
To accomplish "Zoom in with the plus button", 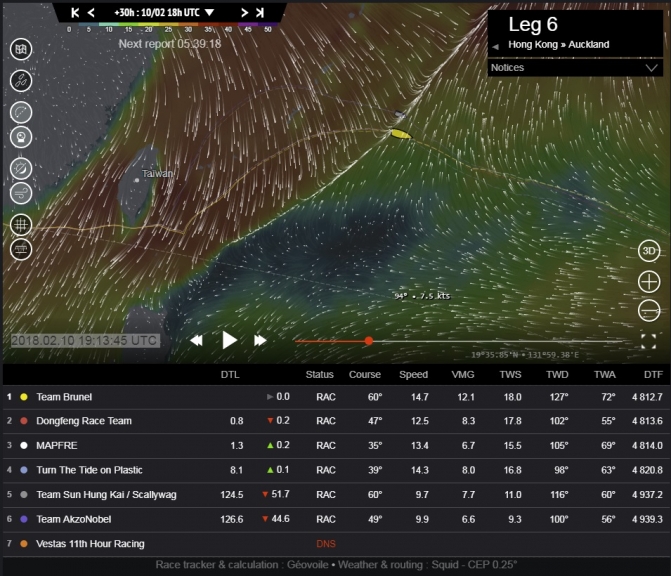I will [x=649, y=282].
